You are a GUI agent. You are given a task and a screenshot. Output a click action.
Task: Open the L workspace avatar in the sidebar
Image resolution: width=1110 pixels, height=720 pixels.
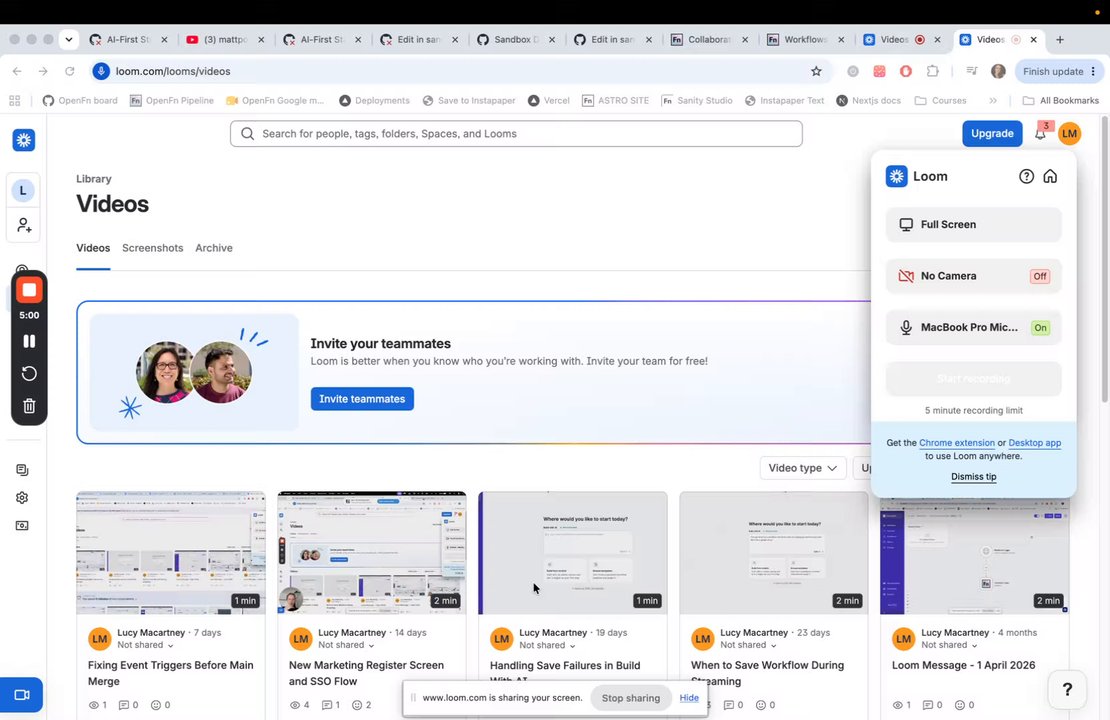tap(23, 190)
